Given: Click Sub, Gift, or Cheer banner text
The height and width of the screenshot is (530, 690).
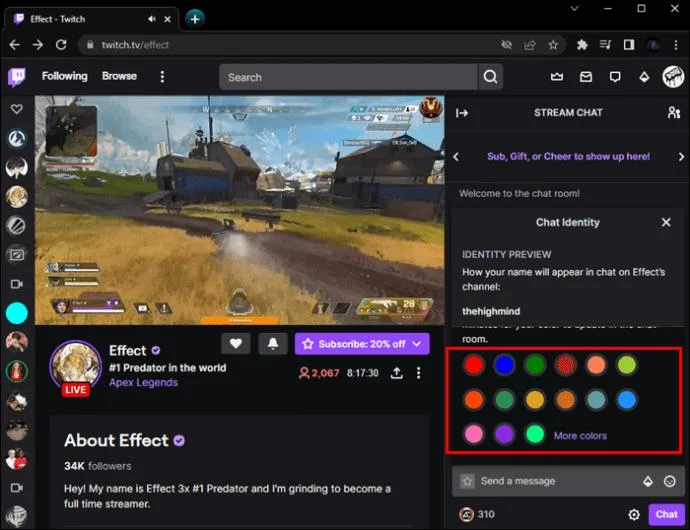Looking at the screenshot, I should tap(568, 157).
